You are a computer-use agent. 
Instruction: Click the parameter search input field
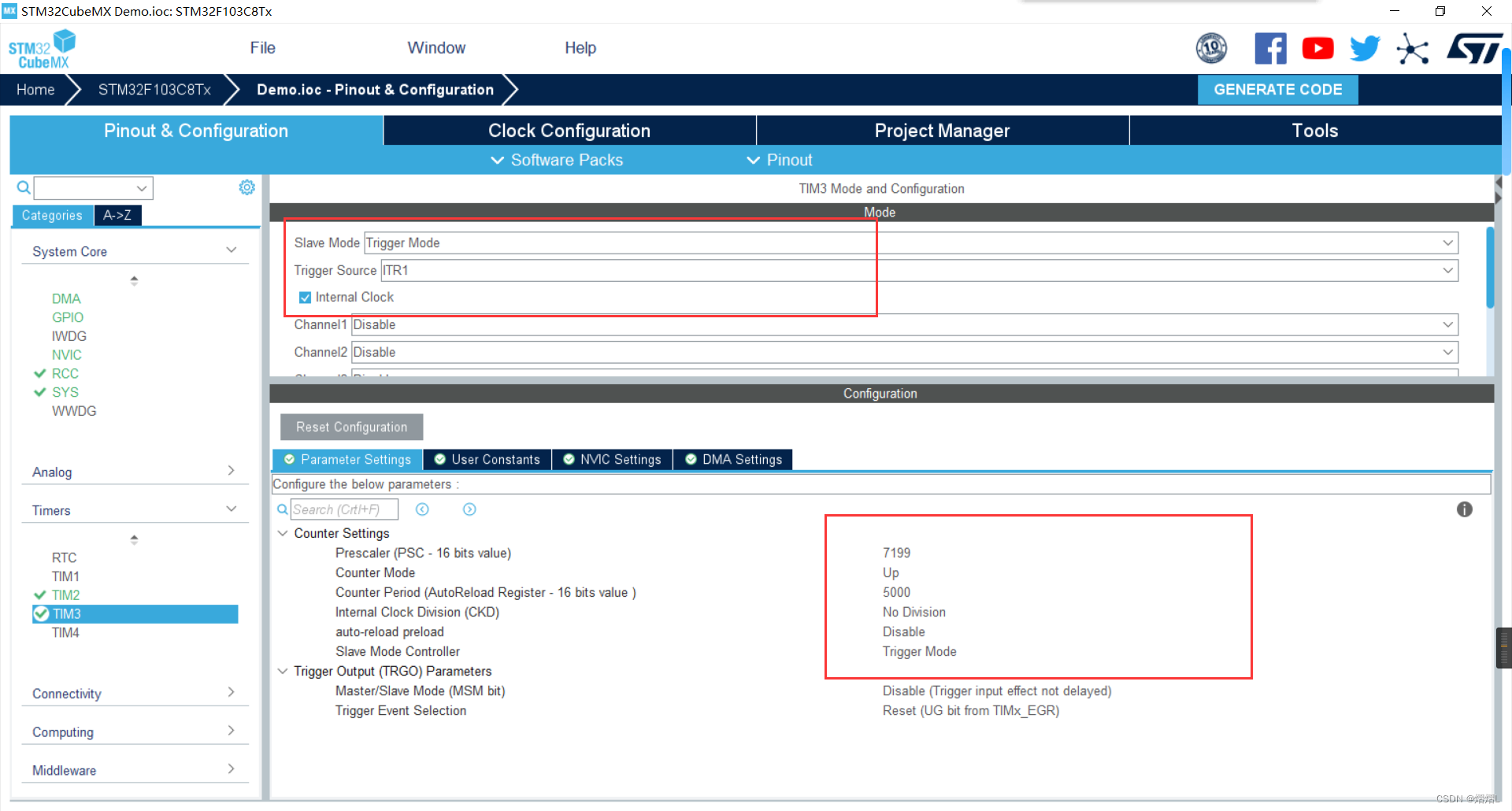(344, 509)
